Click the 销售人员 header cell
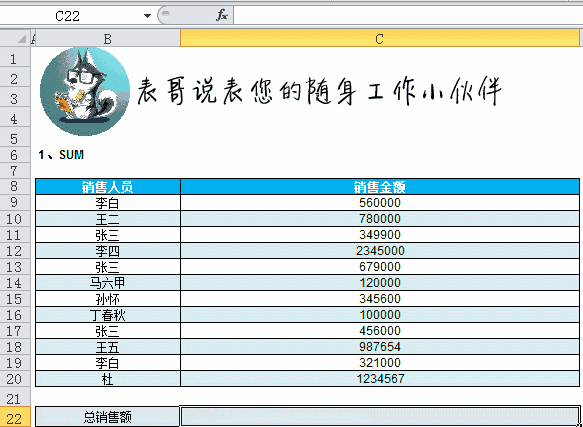 pos(108,186)
